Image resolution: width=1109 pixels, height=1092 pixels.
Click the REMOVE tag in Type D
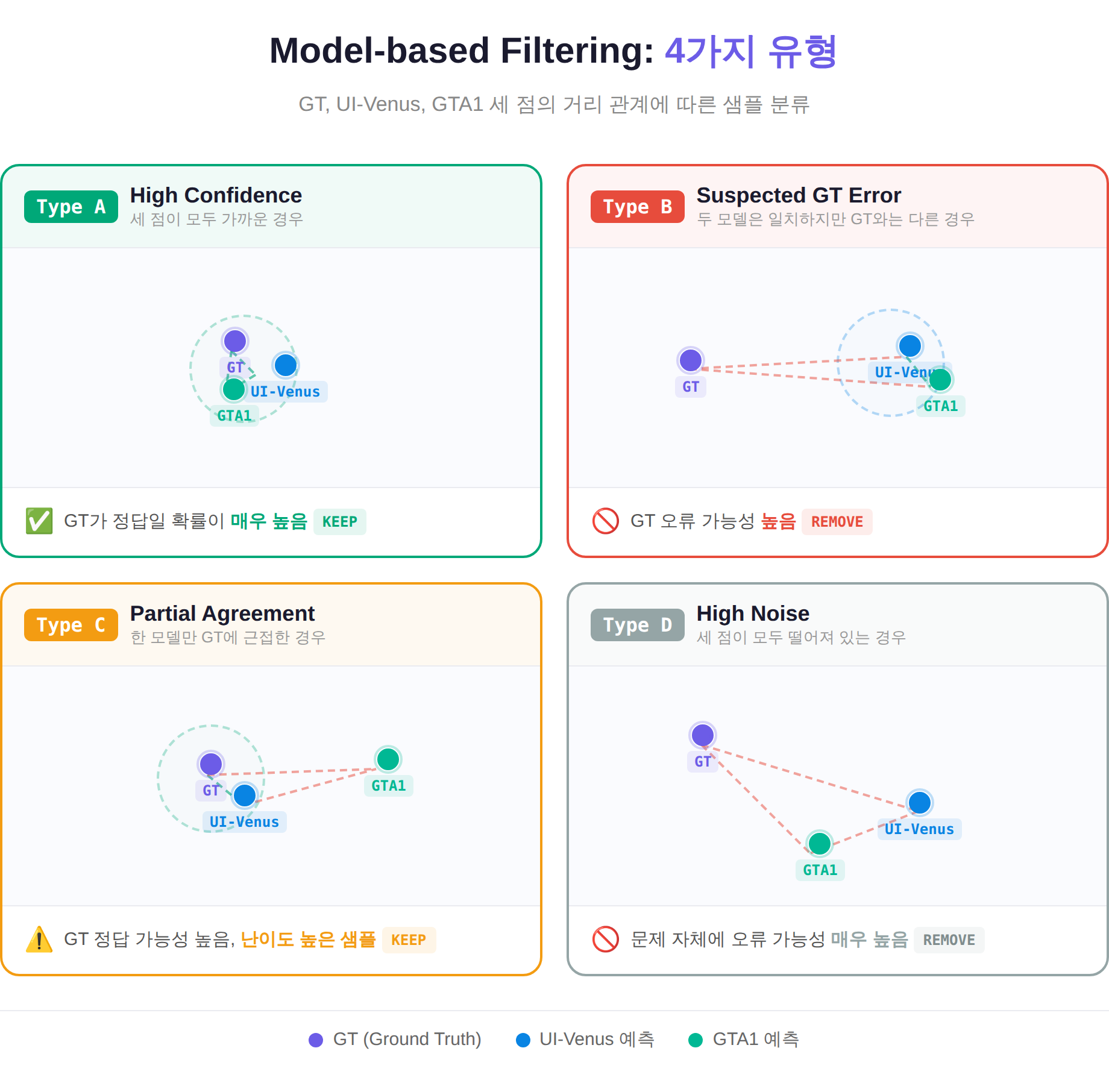[949, 940]
